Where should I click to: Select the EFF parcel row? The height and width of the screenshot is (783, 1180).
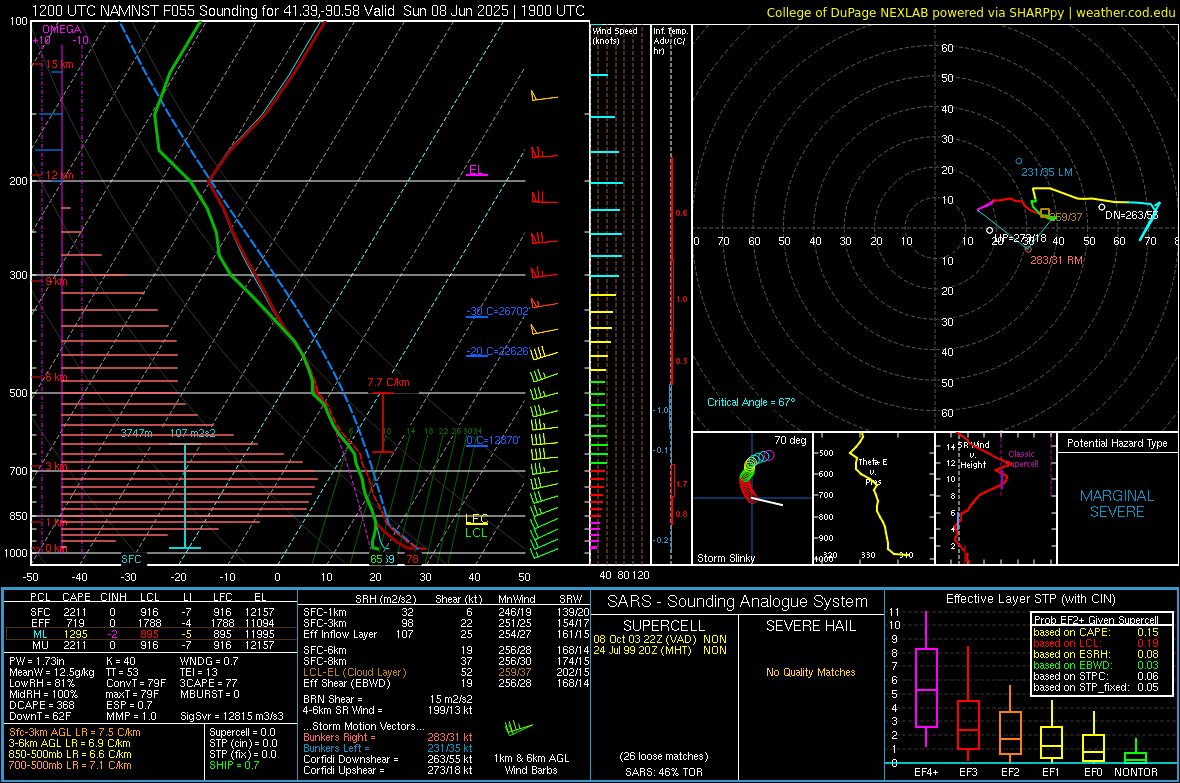click(151, 623)
